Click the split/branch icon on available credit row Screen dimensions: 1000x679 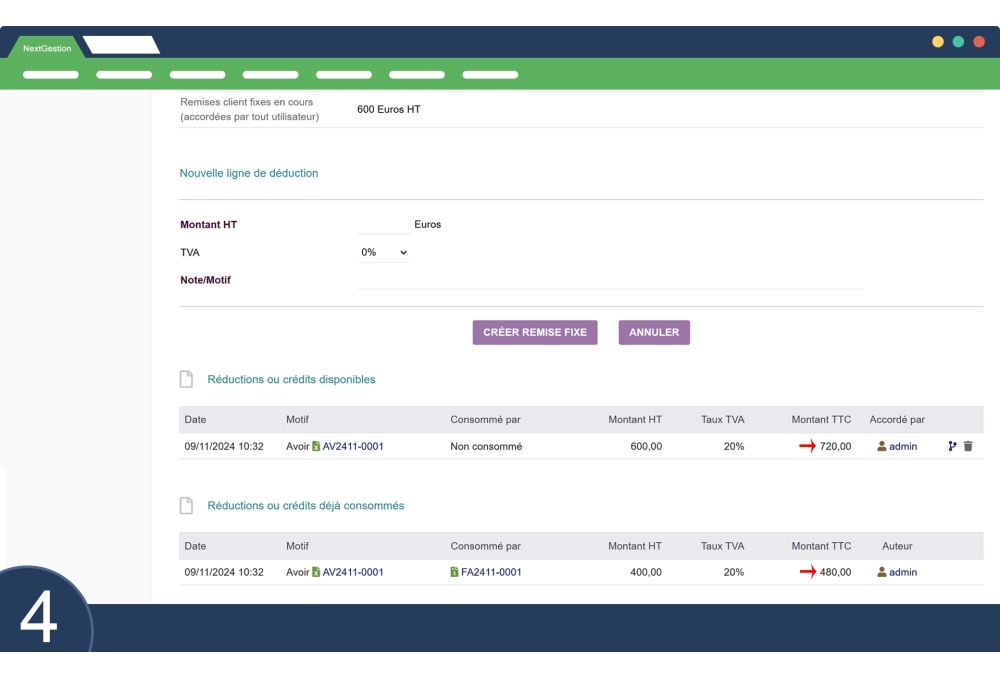(952, 446)
